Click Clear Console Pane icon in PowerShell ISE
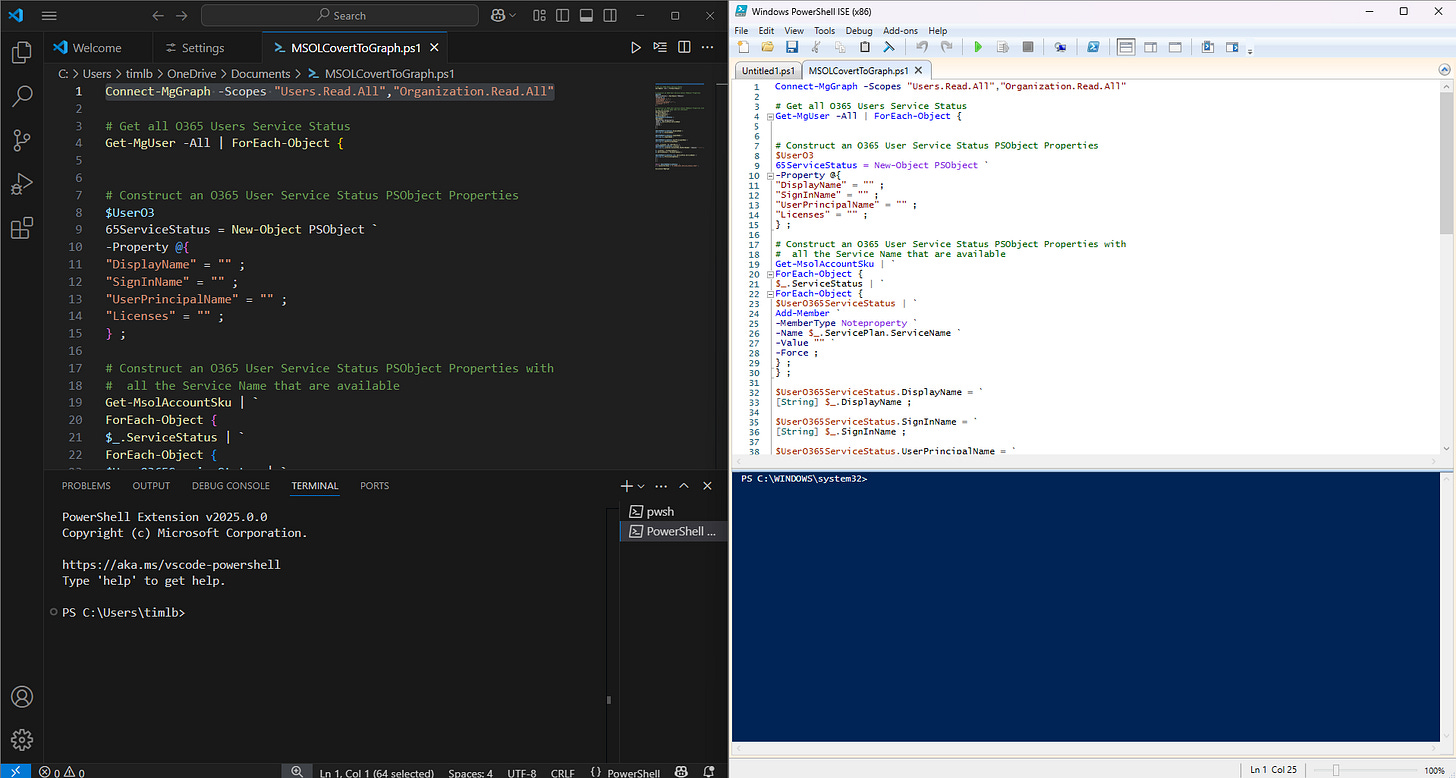The image size is (1456, 778). 889,47
